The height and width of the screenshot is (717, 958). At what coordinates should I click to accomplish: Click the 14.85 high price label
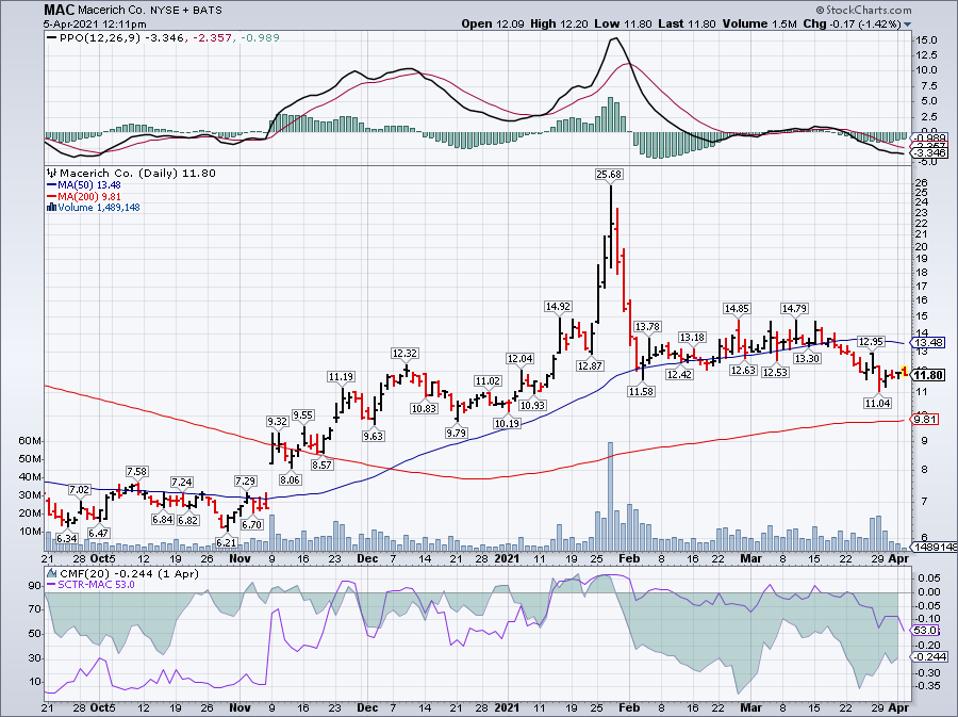coord(736,308)
